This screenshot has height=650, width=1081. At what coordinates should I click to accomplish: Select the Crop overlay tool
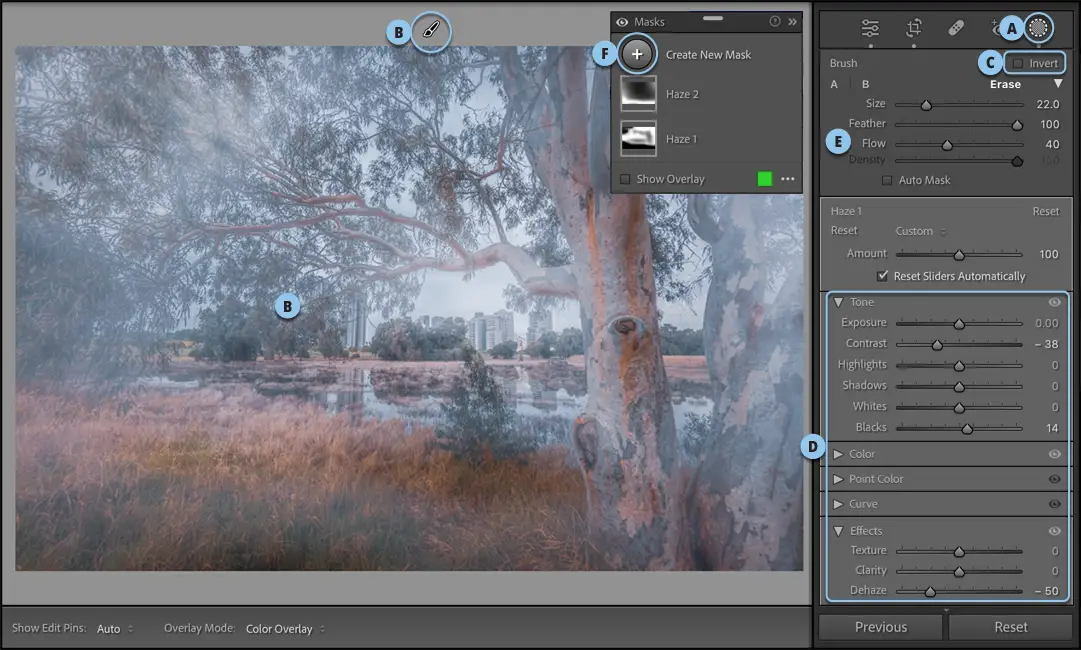[913, 28]
